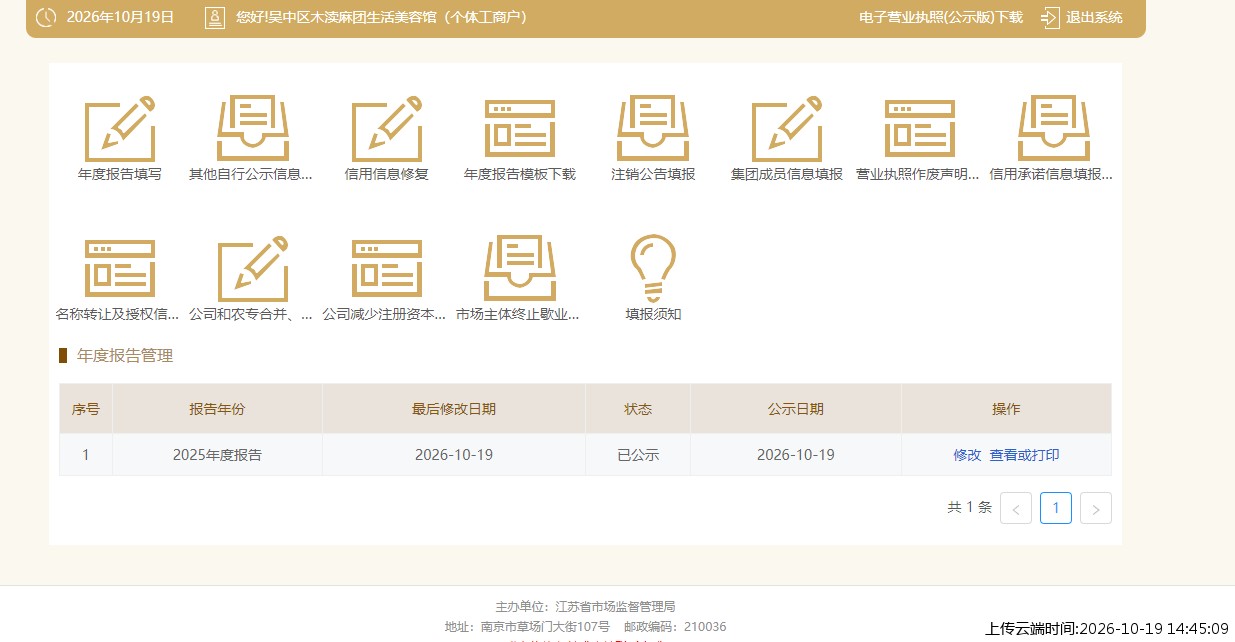Click the 操作 column header
The height and width of the screenshot is (642, 1235).
[1006, 409]
